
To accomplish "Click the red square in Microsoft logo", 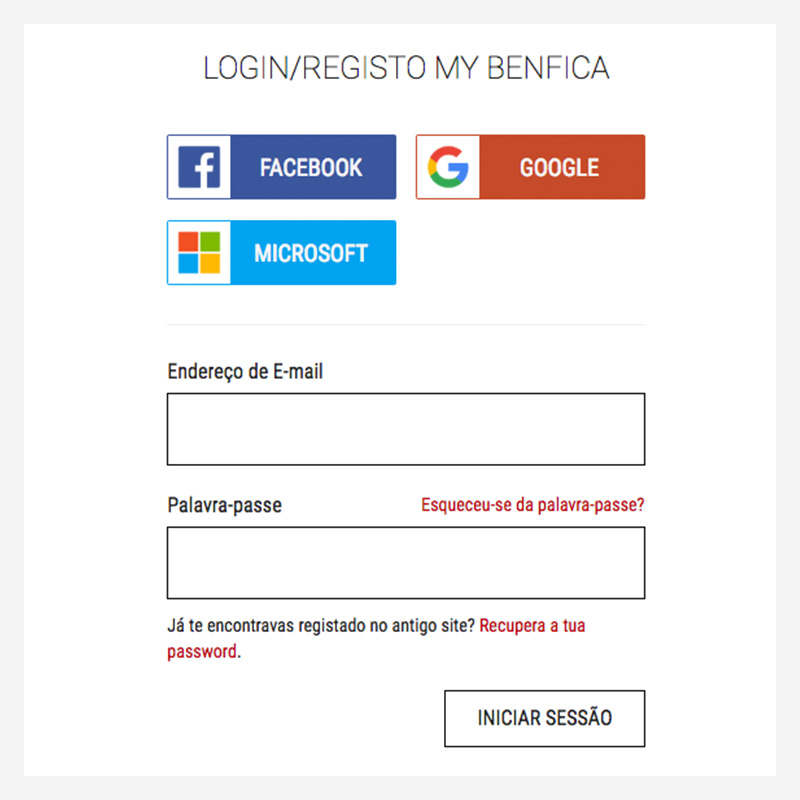I will (189, 243).
